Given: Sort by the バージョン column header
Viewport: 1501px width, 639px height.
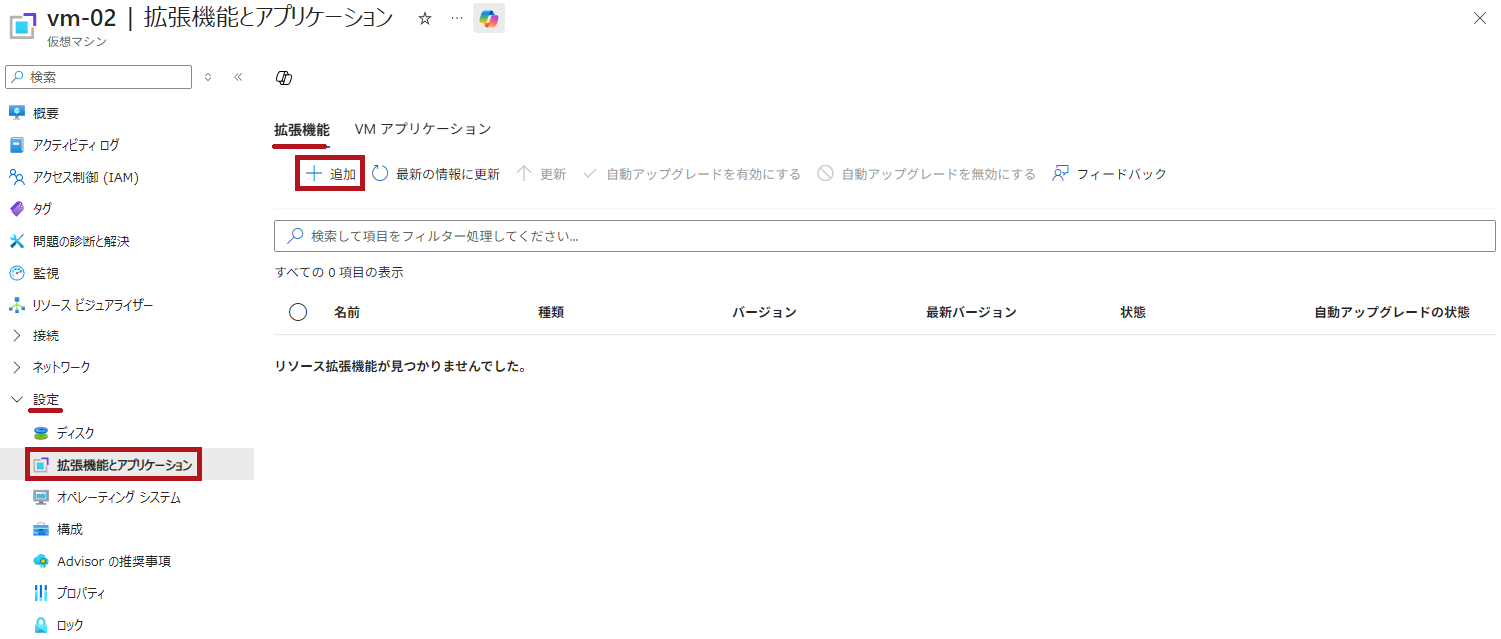Looking at the screenshot, I should (764, 312).
